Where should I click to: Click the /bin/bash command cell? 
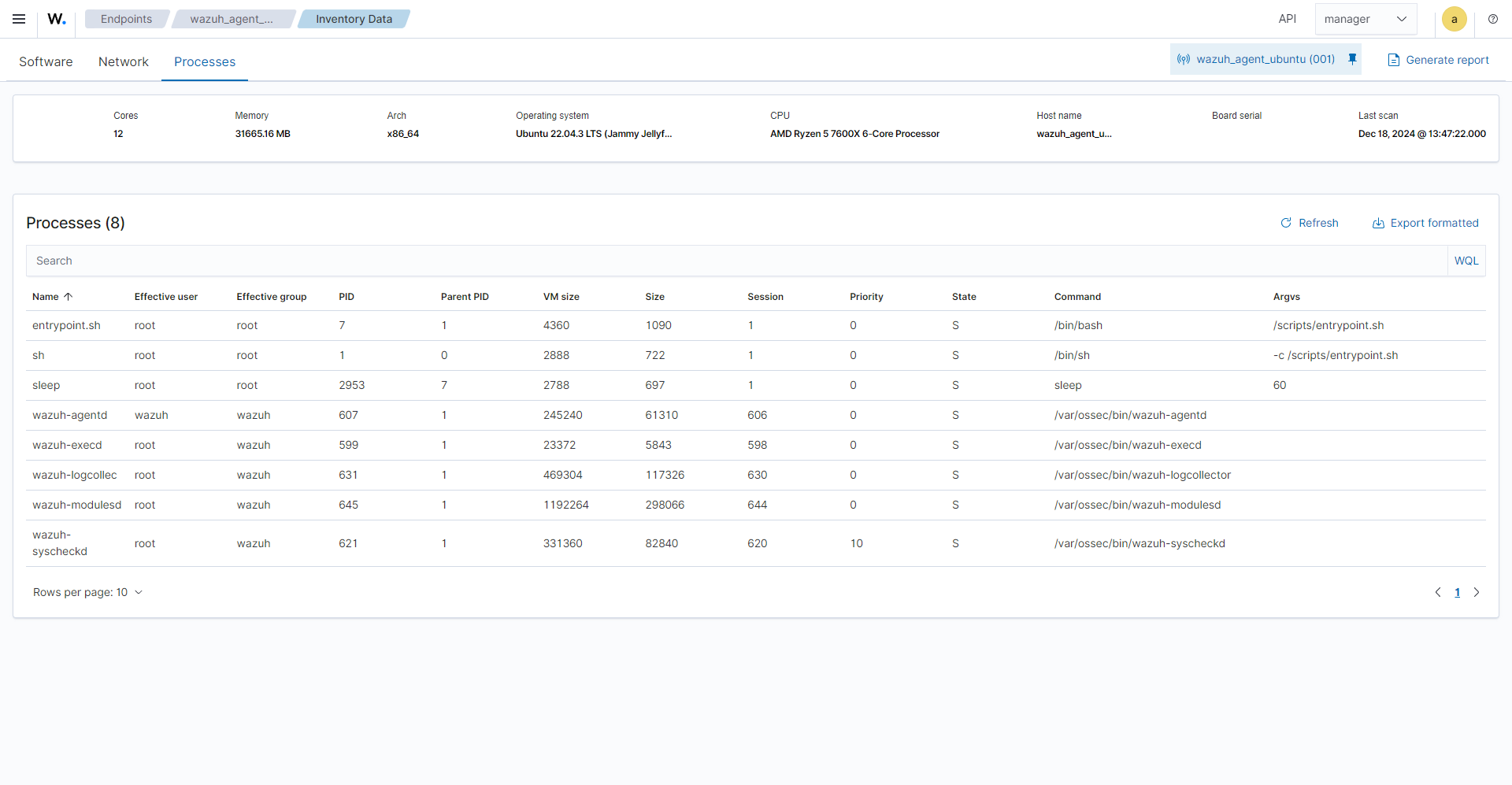point(1078,325)
